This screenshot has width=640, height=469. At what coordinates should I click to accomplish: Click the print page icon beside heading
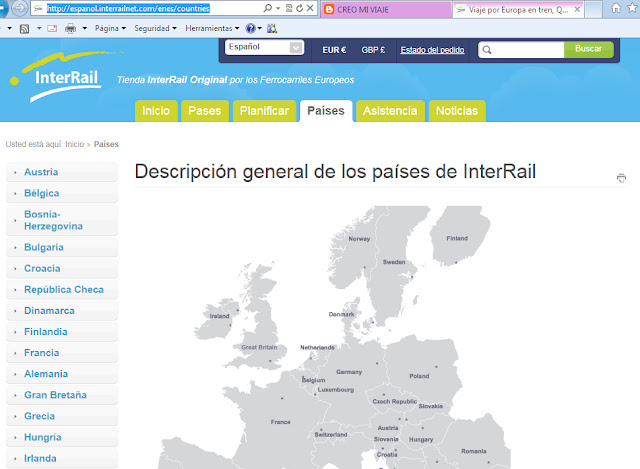(x=621, y=178)
